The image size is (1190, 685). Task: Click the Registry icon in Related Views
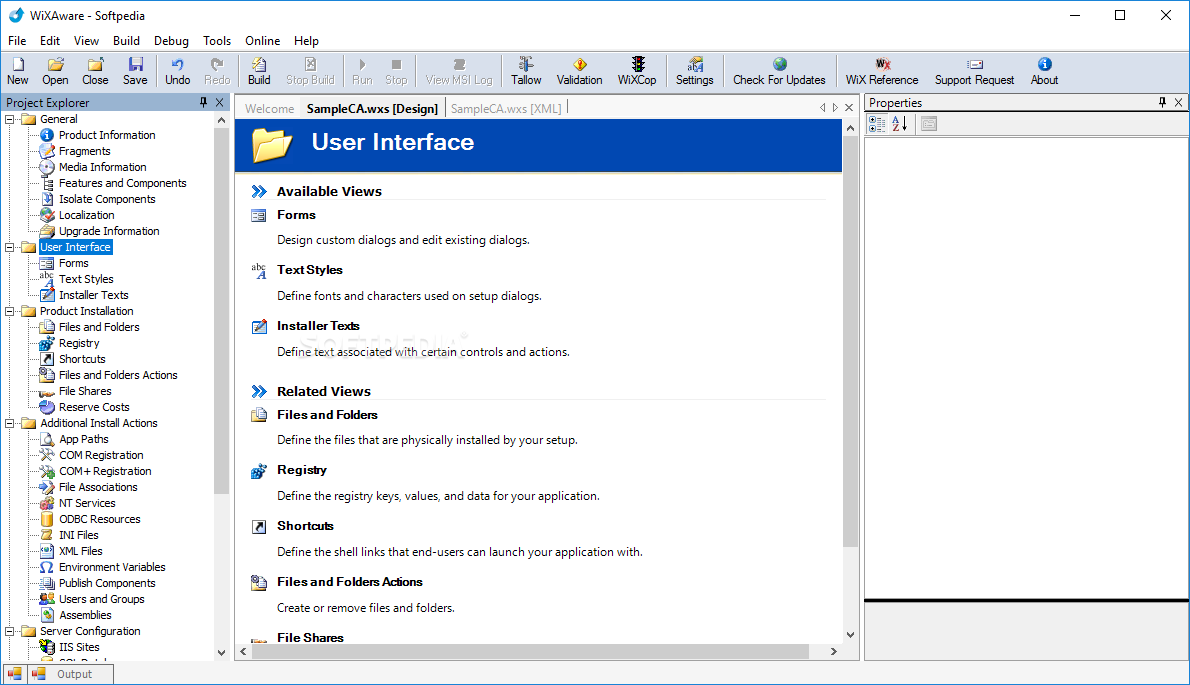(x=259, y=471)
